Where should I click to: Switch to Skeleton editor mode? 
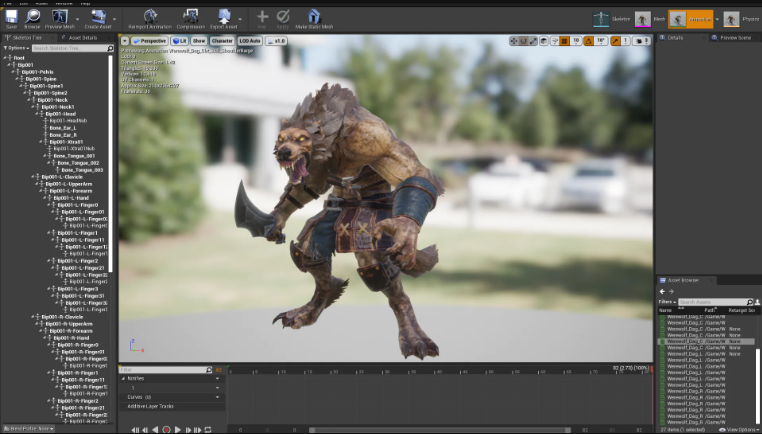click(612, 19)
